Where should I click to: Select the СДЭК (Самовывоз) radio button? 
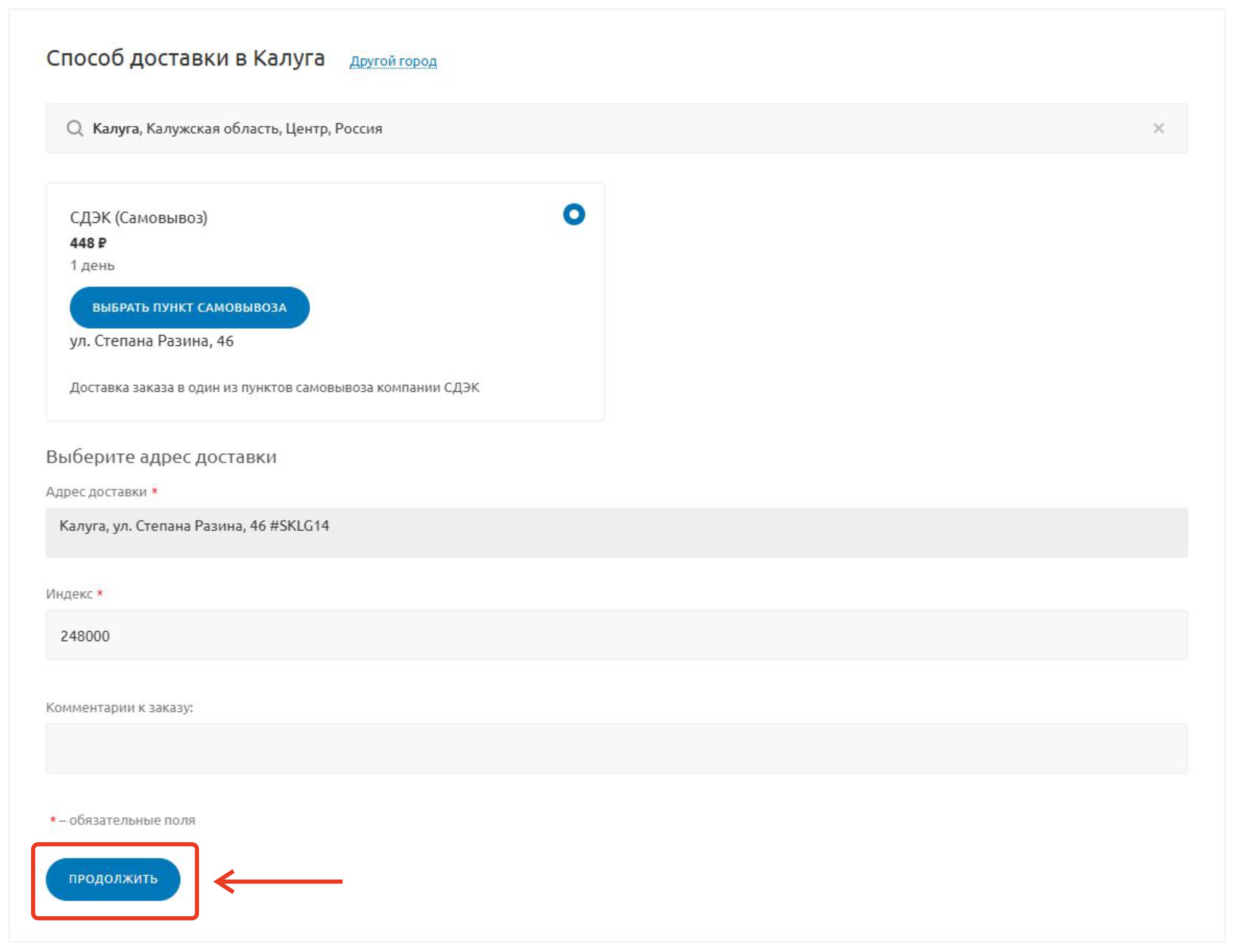(573, 214)
